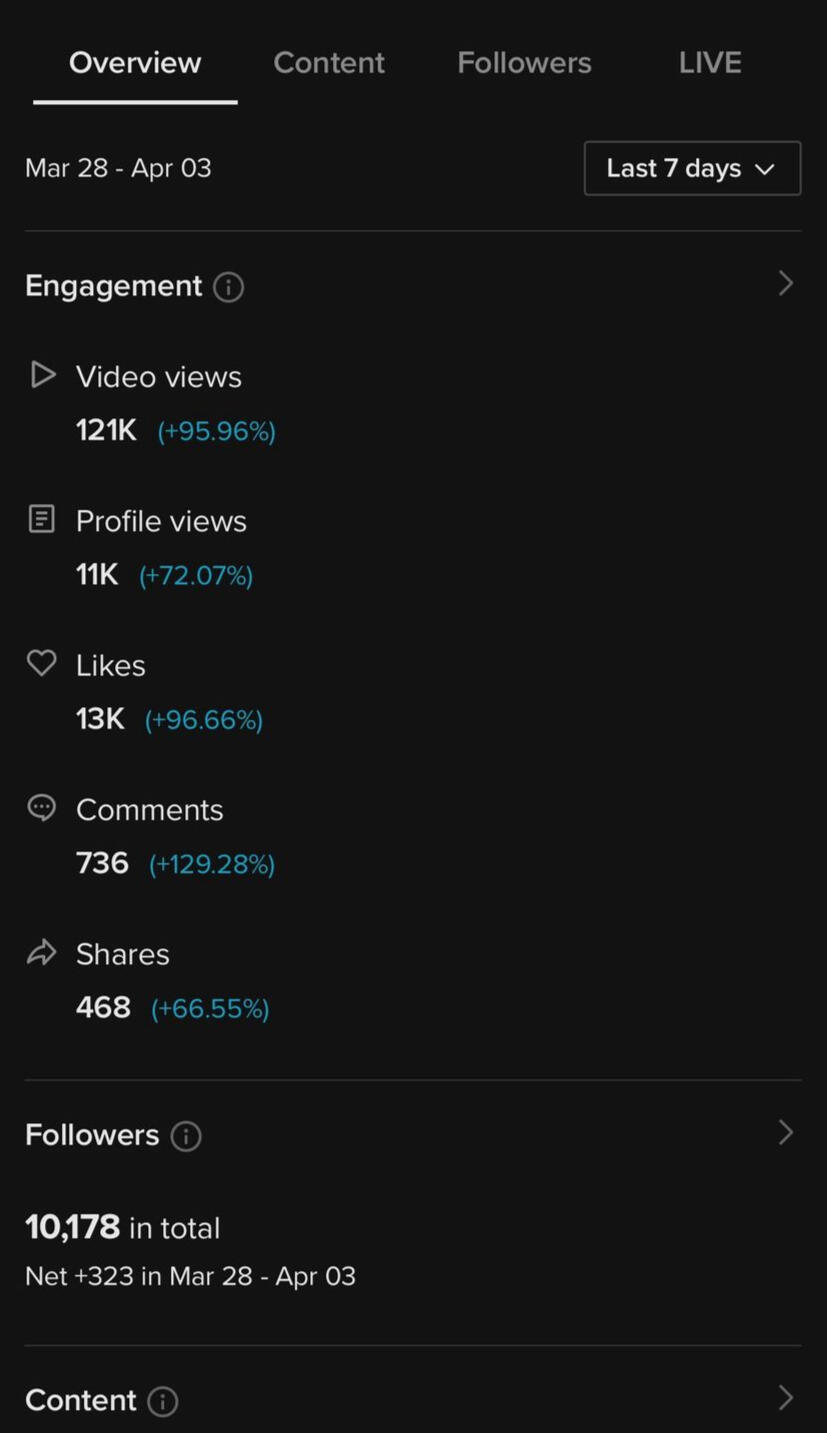This screenshot has width=827, height=1433.
Task: Select the Overview tab
Action: point(135,63)
